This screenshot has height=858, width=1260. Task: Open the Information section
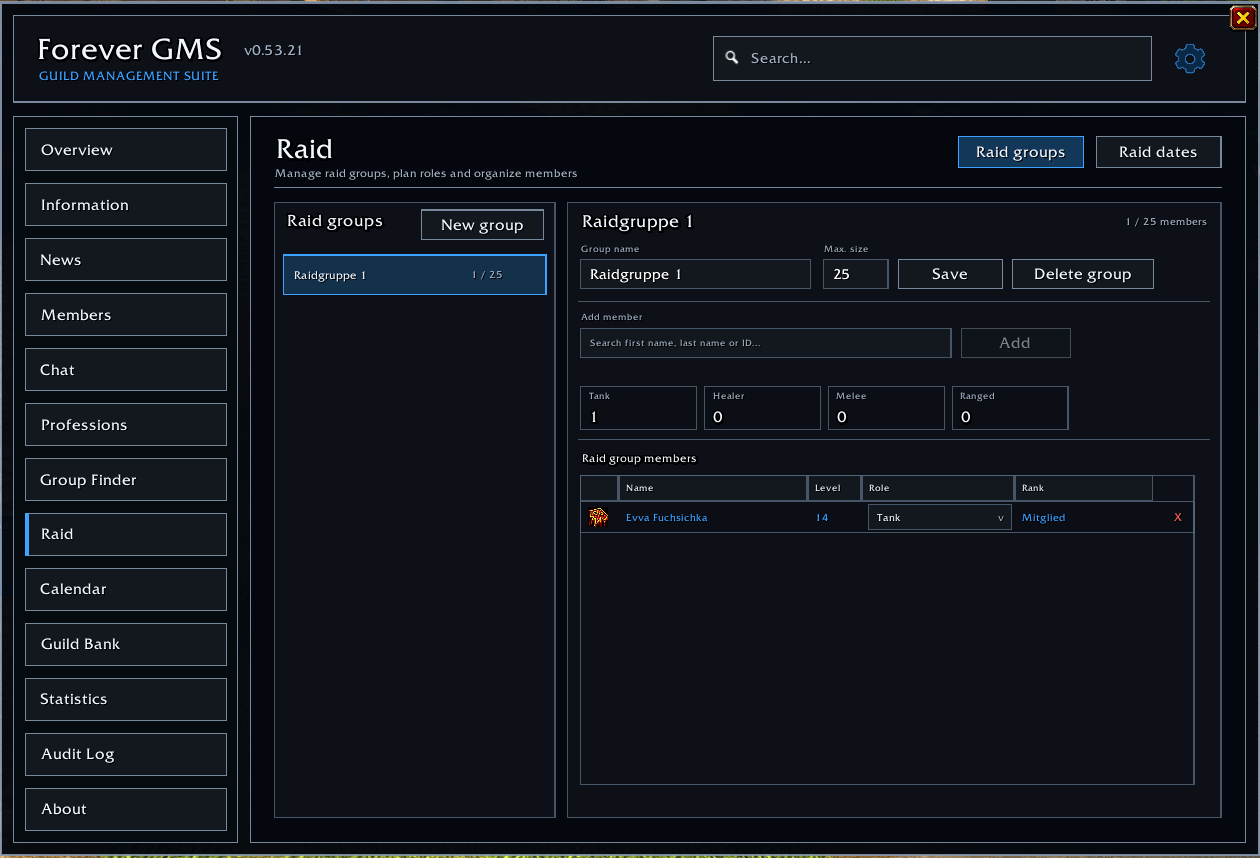point(126,205)
